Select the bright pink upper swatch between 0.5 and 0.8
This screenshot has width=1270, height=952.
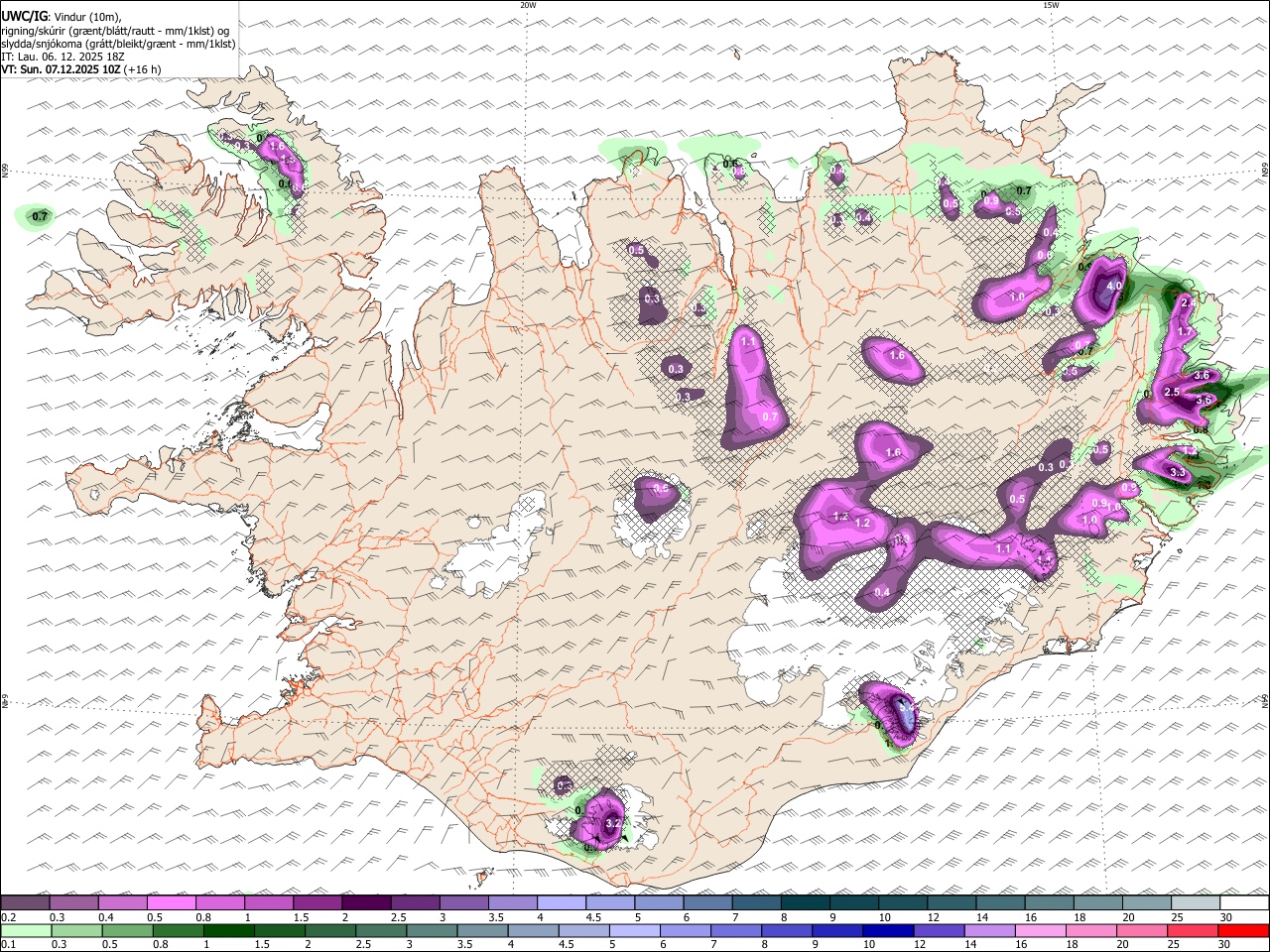(171, 902)
